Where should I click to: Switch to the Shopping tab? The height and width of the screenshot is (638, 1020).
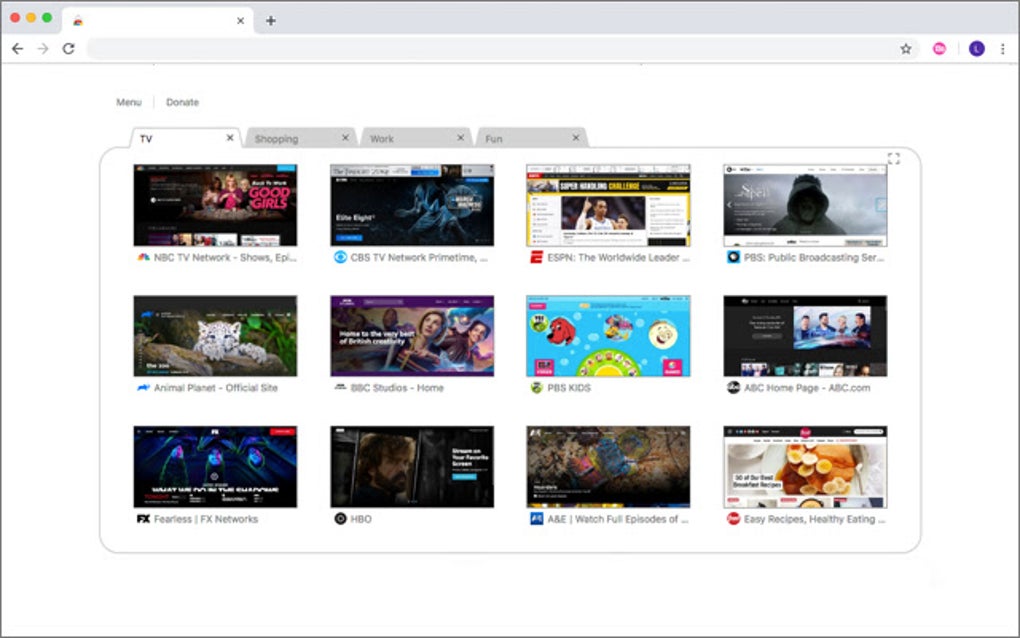coord(277,138)
